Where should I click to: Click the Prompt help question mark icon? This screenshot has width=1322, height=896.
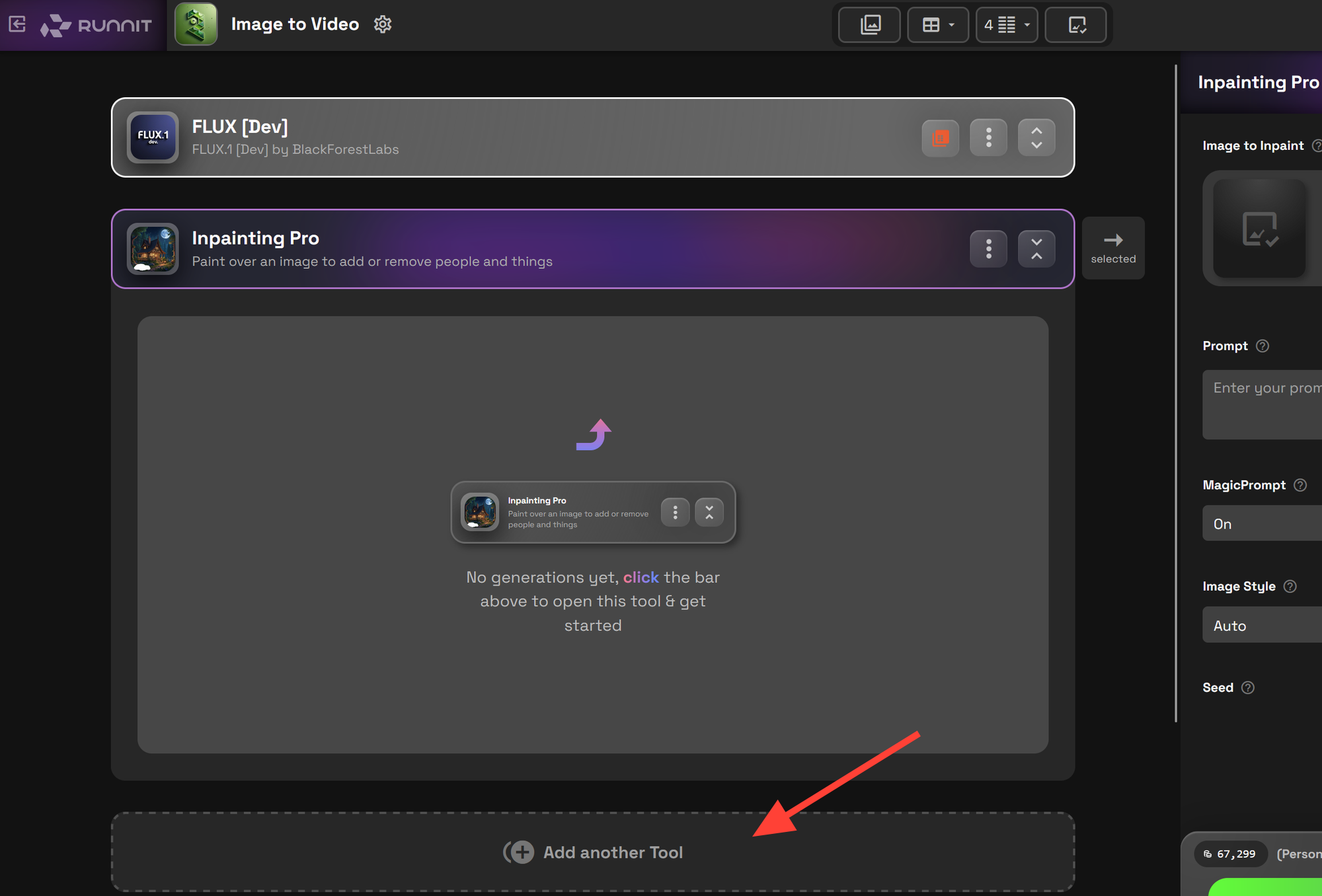[1263, 346]
